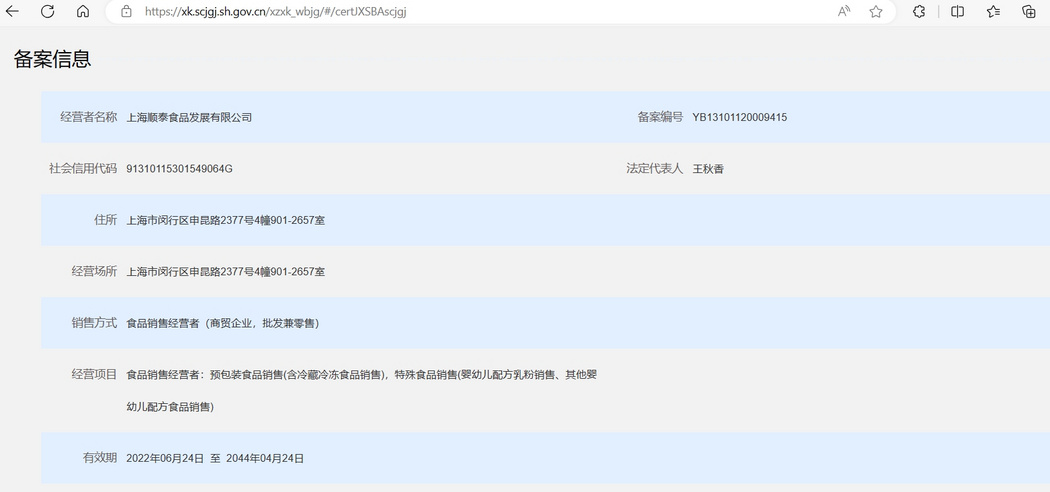Select the 经营场所 address value
The height and width of the screenshot is (492, 1050).
(x=226, y=272)
